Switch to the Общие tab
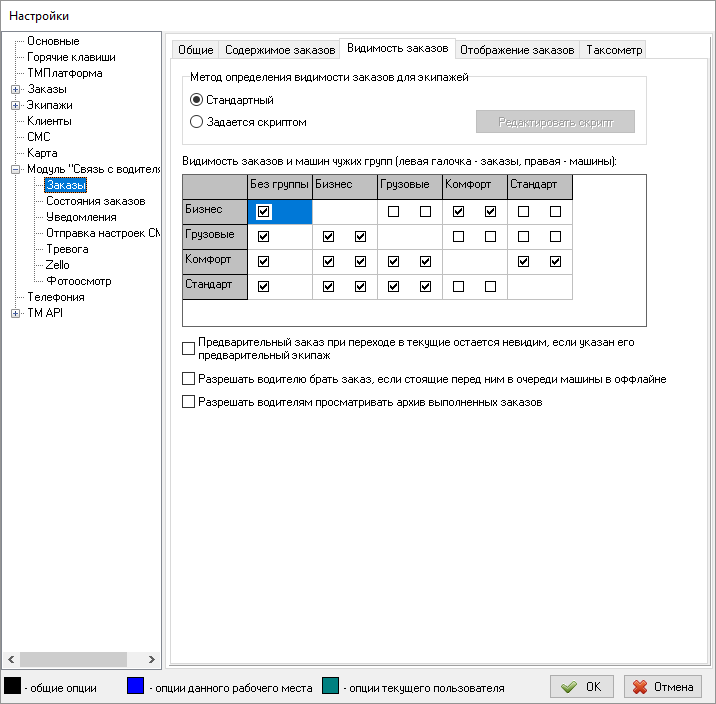Screen dimensions: 716x704 coord(195,50)
